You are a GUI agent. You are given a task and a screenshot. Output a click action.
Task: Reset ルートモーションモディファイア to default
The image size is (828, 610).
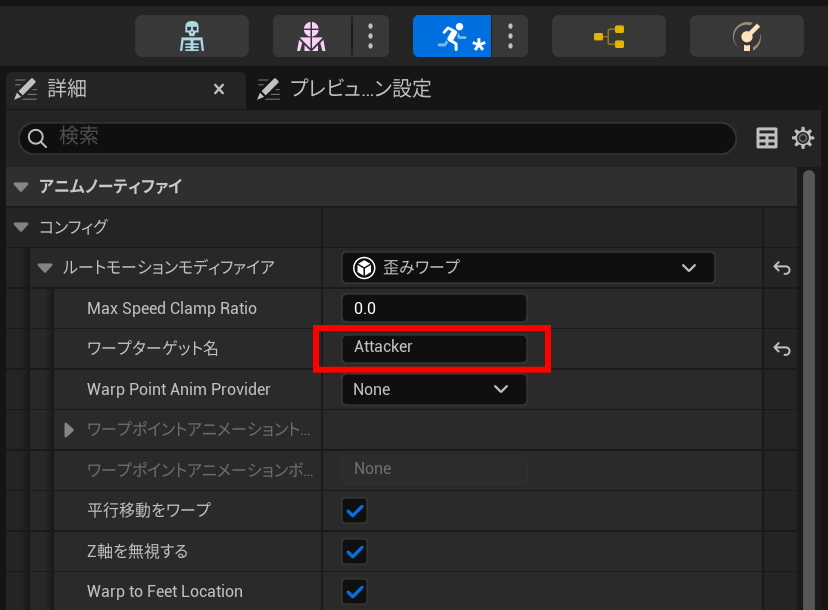click(782, 268)
